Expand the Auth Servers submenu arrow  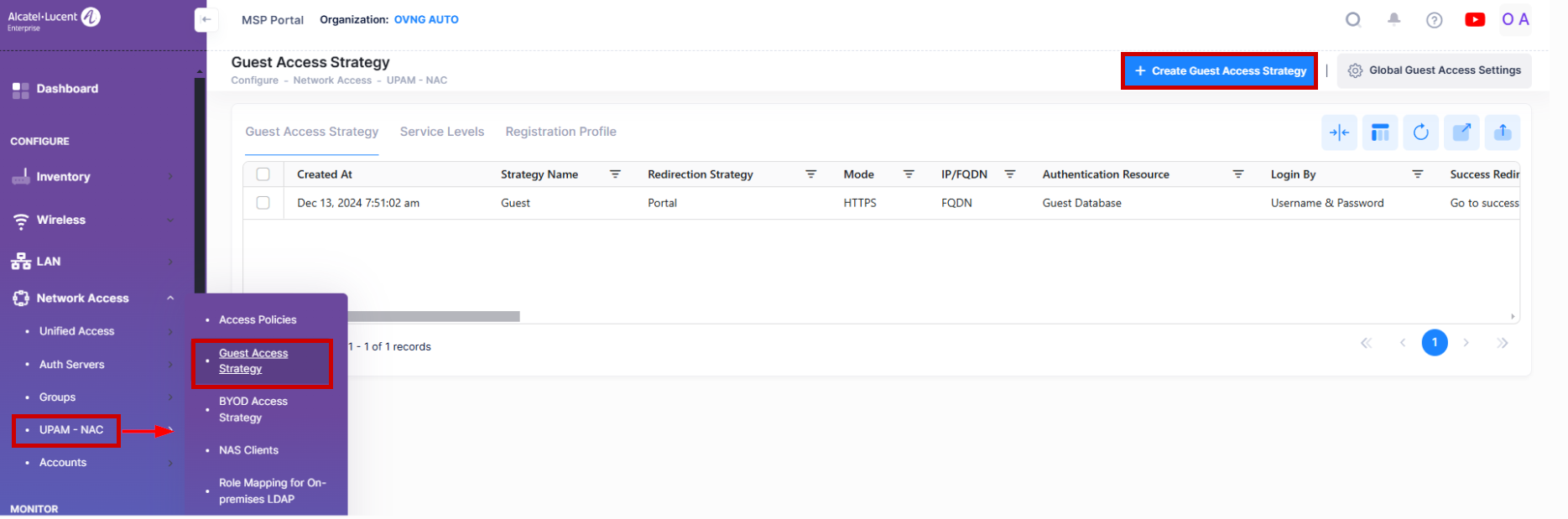coord(170,365)
